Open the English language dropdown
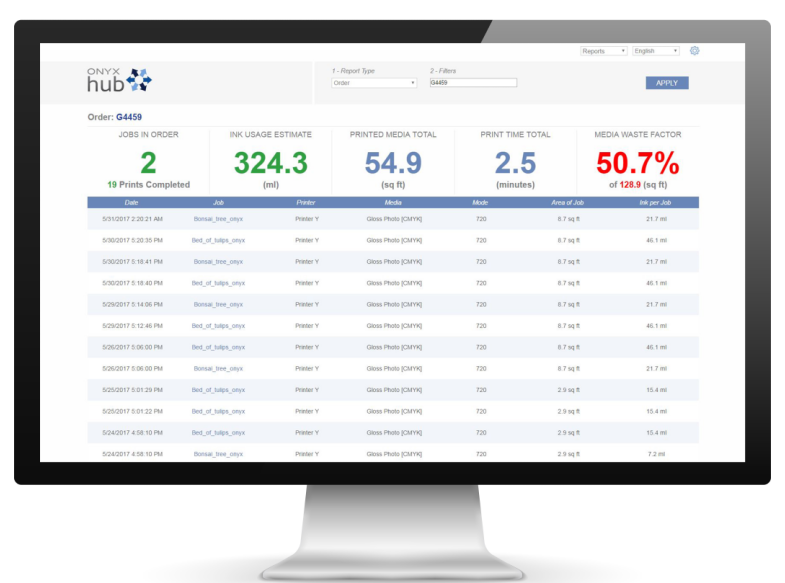785x583 pixels. tap(655, 51)
